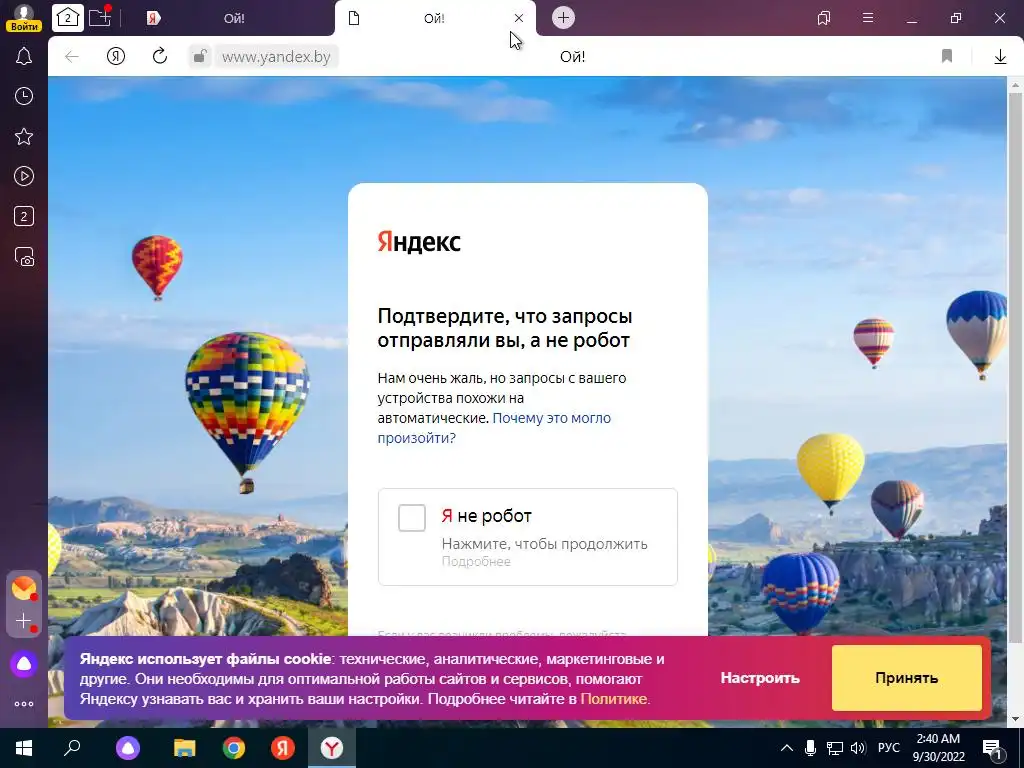
Task: Open the video play icon in sidebar
Action: tap(24, 176)
